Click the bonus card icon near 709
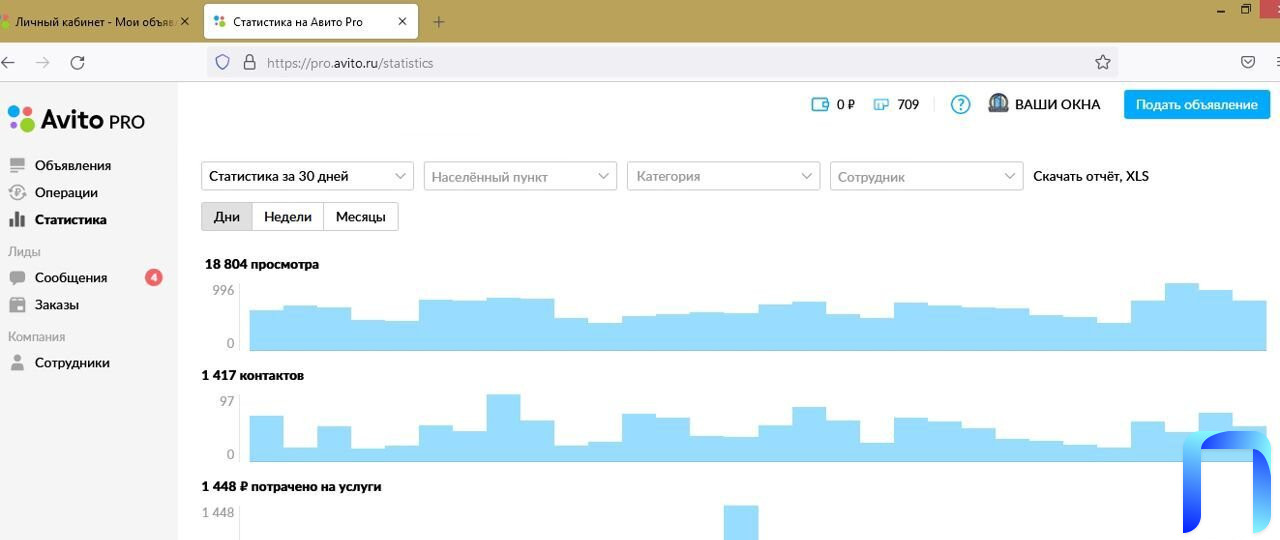 click(881, 104)
